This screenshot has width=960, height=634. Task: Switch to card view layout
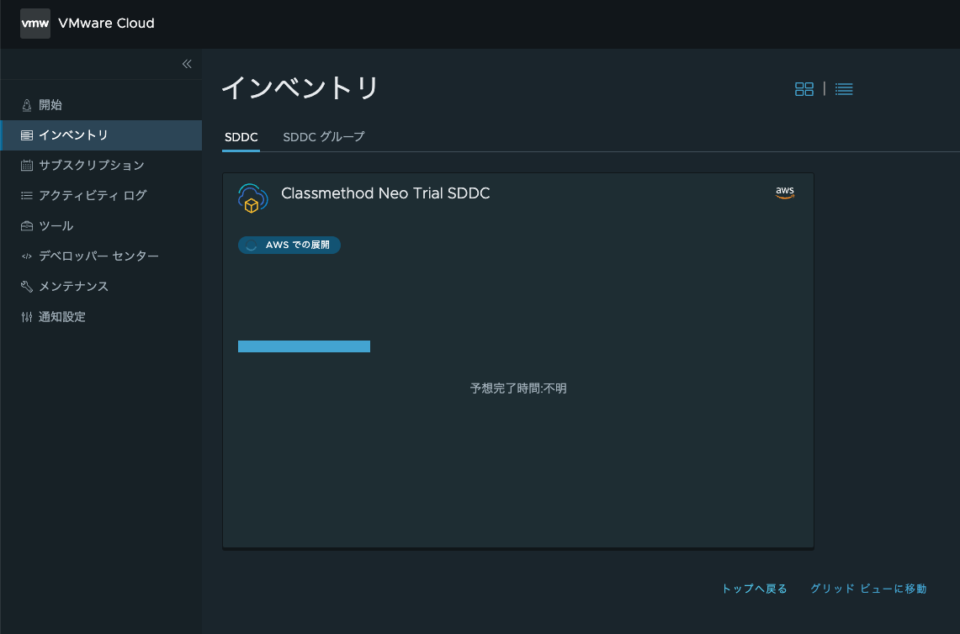click(x=804, y=88)
